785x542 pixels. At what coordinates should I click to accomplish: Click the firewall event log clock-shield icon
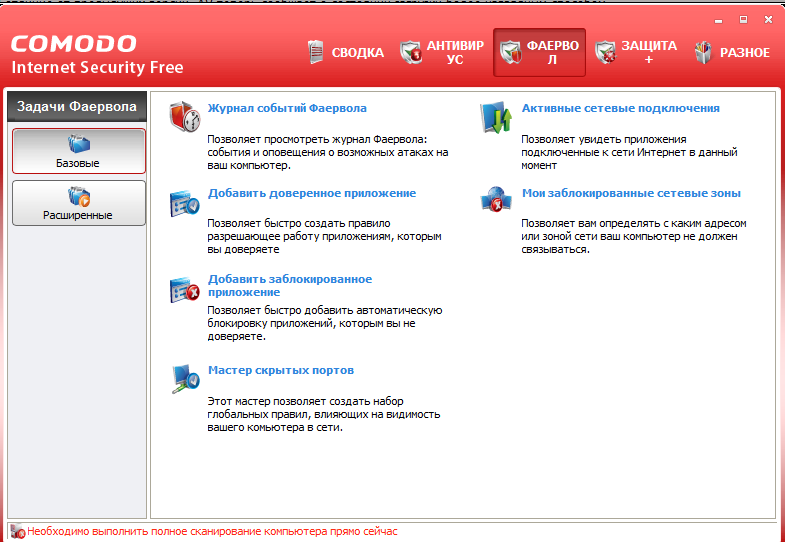185,116
